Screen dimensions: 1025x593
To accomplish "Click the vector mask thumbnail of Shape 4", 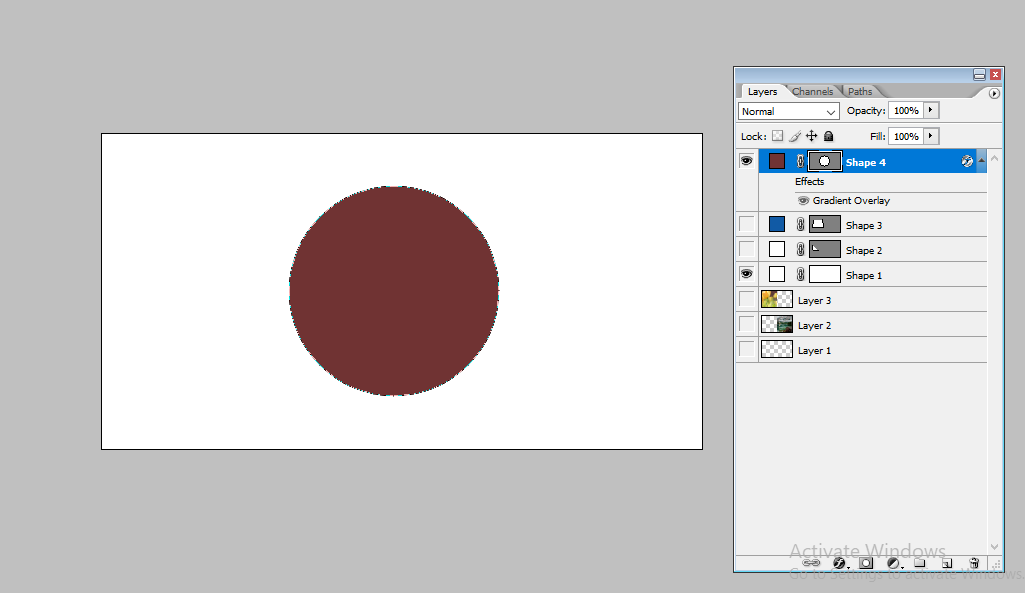I will pos(825,161).
